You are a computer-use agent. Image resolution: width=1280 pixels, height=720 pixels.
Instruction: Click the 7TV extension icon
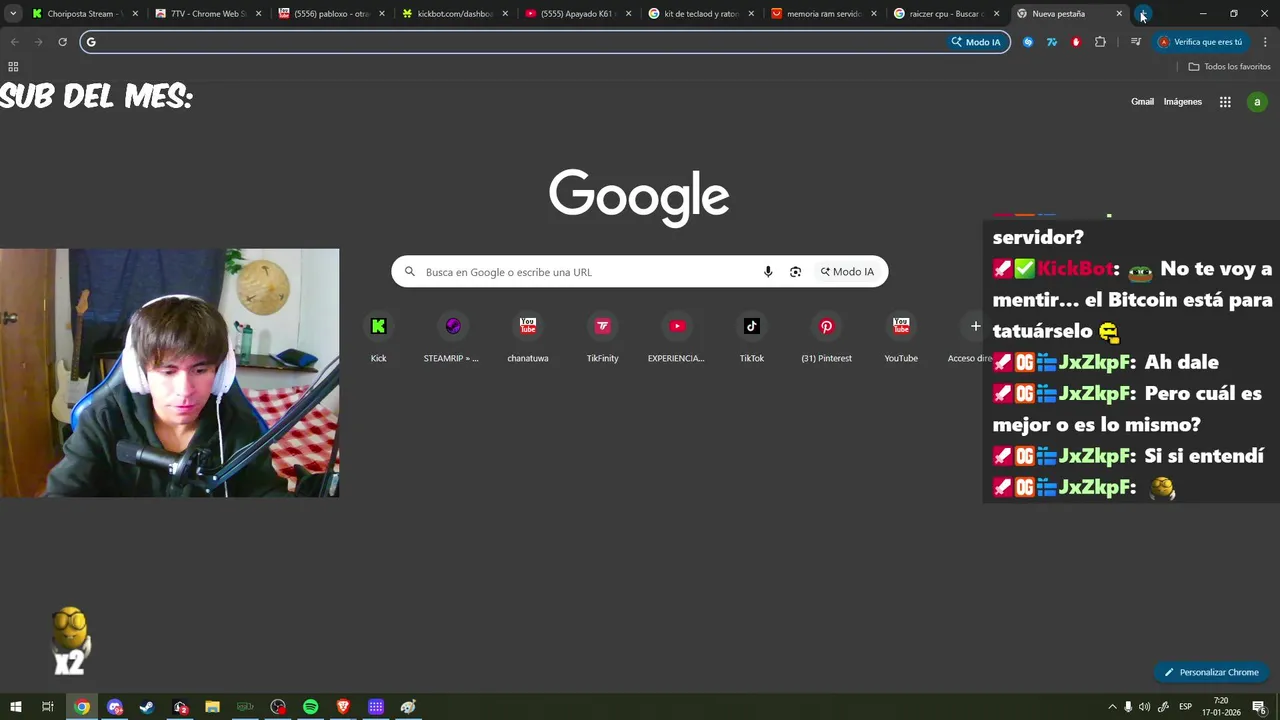click(x=1052, y=42)
